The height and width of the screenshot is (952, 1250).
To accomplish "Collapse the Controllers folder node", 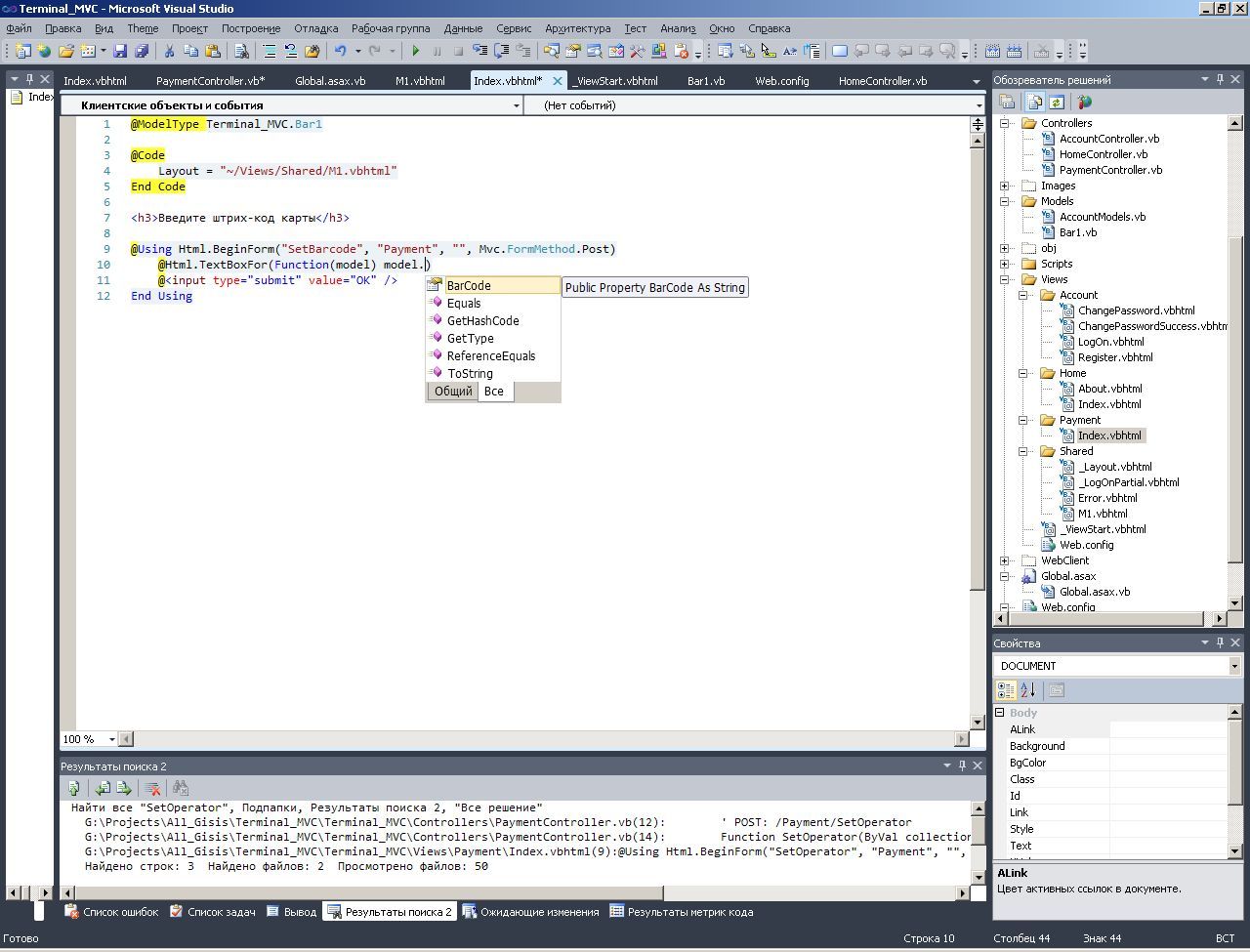I will tap(1004, 123).
